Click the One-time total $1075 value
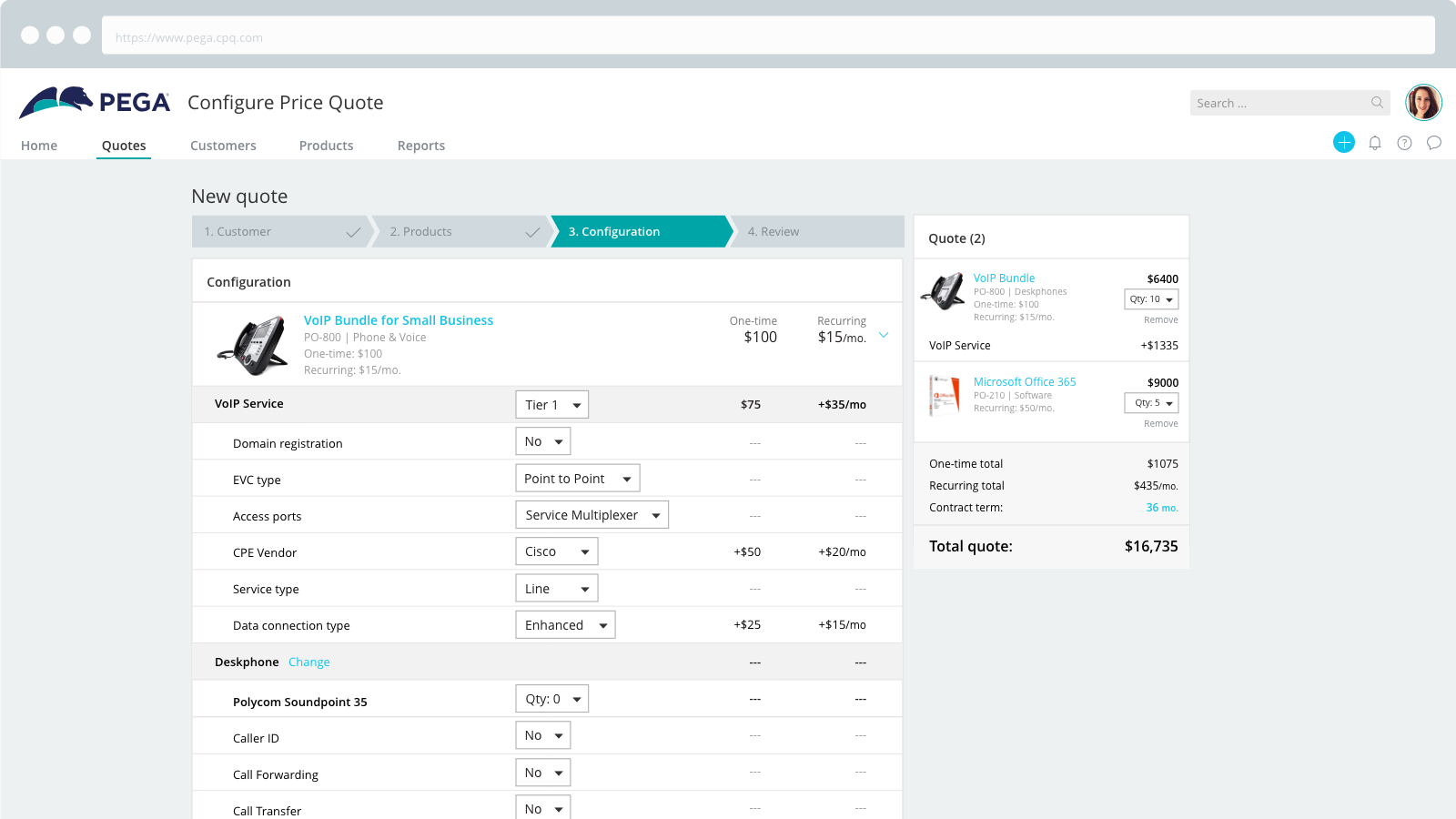The image size is (1456, 819). pyautogui.click(x=1162, y=464)
